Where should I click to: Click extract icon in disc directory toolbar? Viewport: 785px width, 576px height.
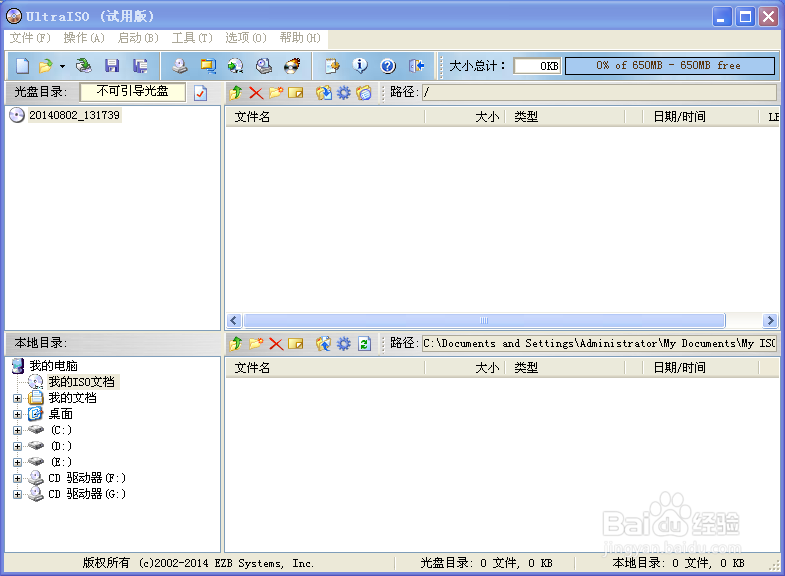tap(323, 93)
